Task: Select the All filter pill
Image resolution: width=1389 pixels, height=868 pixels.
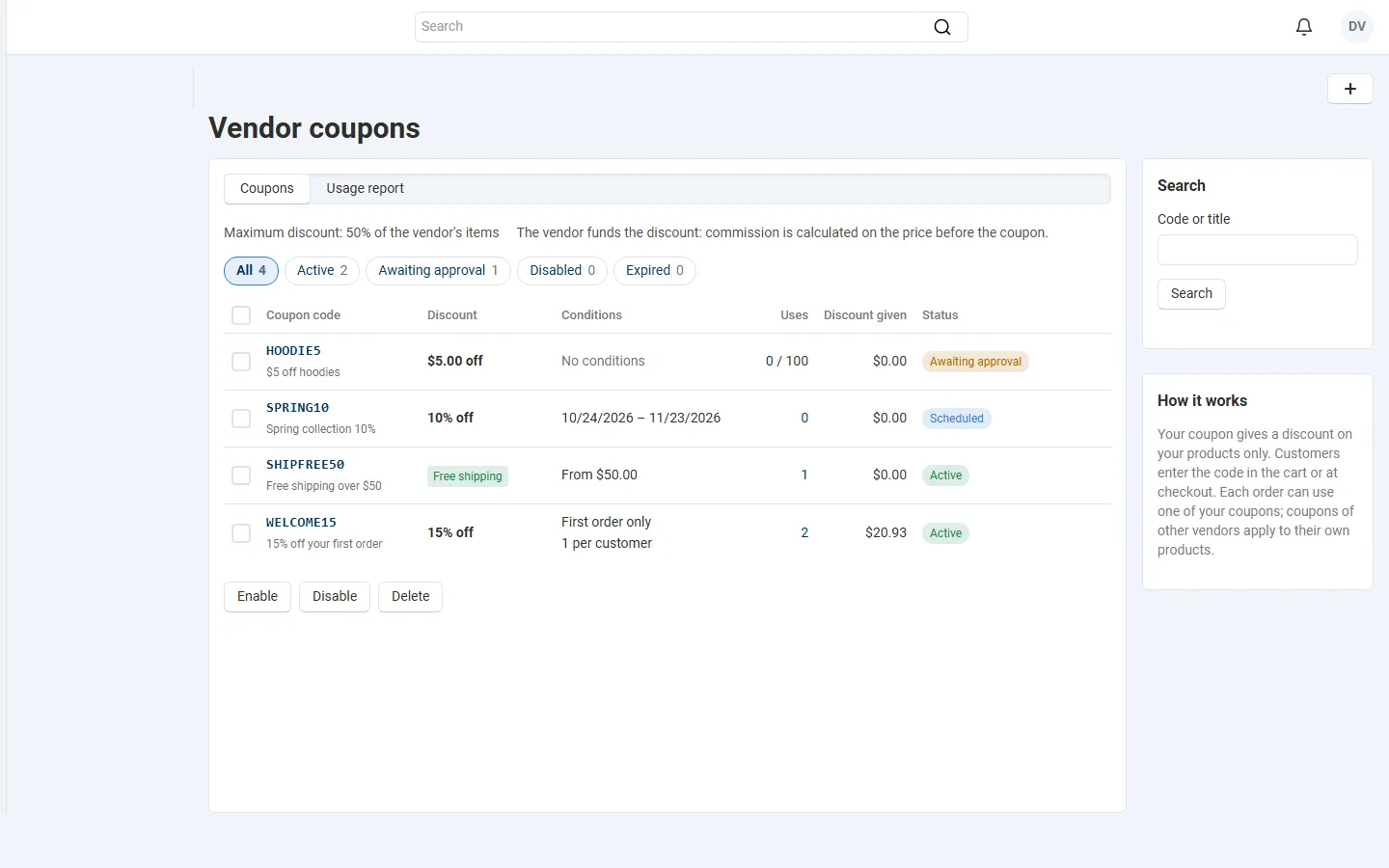Action: click(252, 271)
